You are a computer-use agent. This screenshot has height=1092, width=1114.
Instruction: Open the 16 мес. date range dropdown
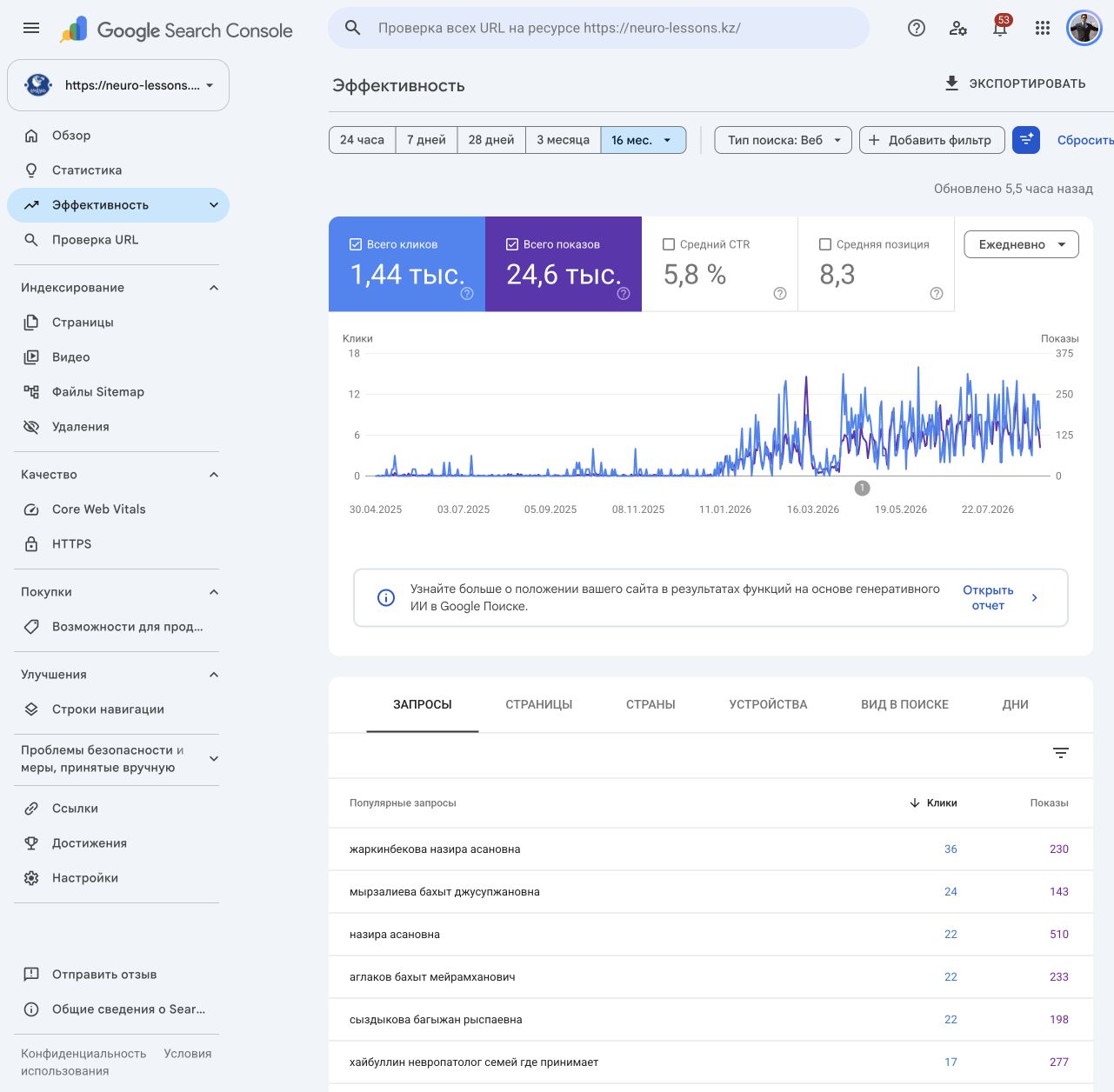point(643,140)
